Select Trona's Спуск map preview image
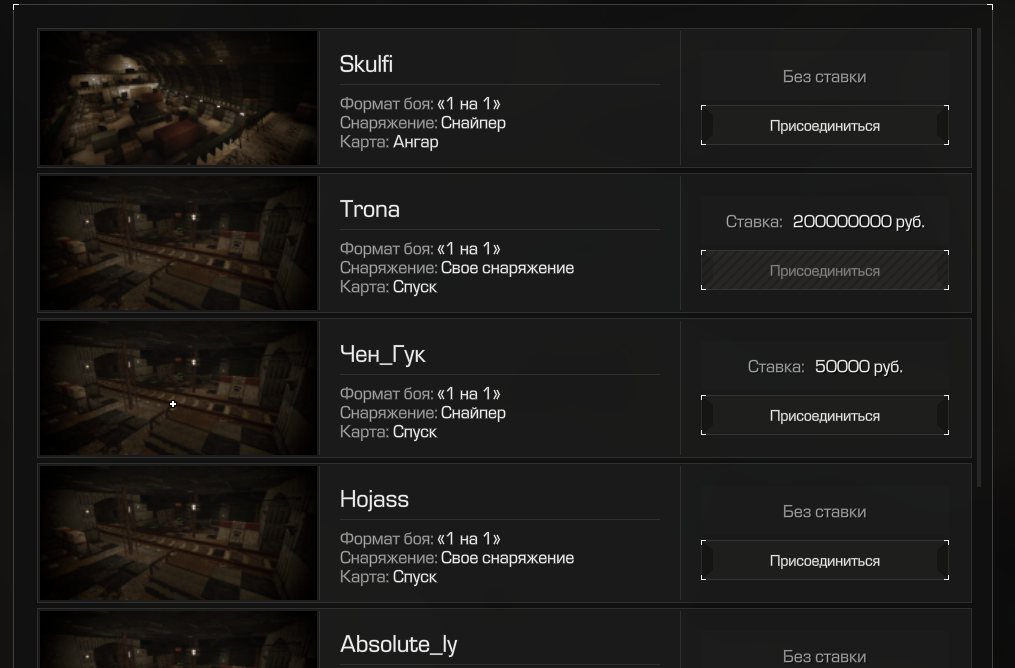Image resolution: width=1015 pixels, height=668 pixels. pos(178,243)
